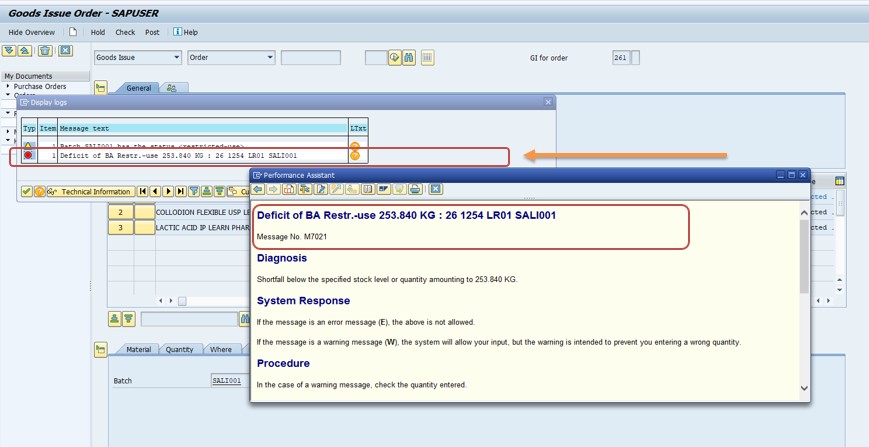Click Post in the application toolbar
Image resolution: width=869 pixels, height=447 pixels.
152,33
